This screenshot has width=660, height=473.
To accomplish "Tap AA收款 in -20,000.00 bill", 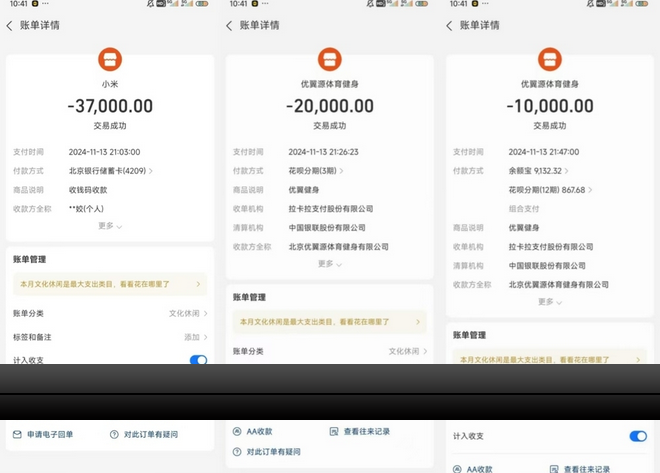I will [259, 431].
